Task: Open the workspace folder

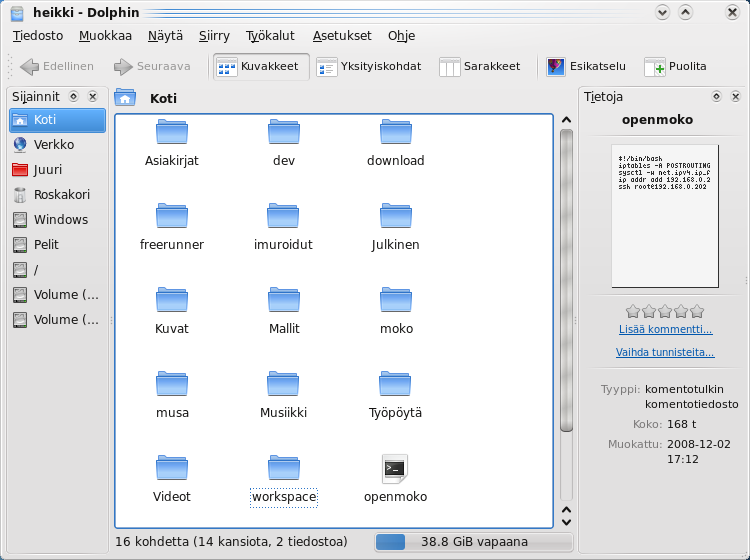Action: pyautogui.click(x=284, y=468)
